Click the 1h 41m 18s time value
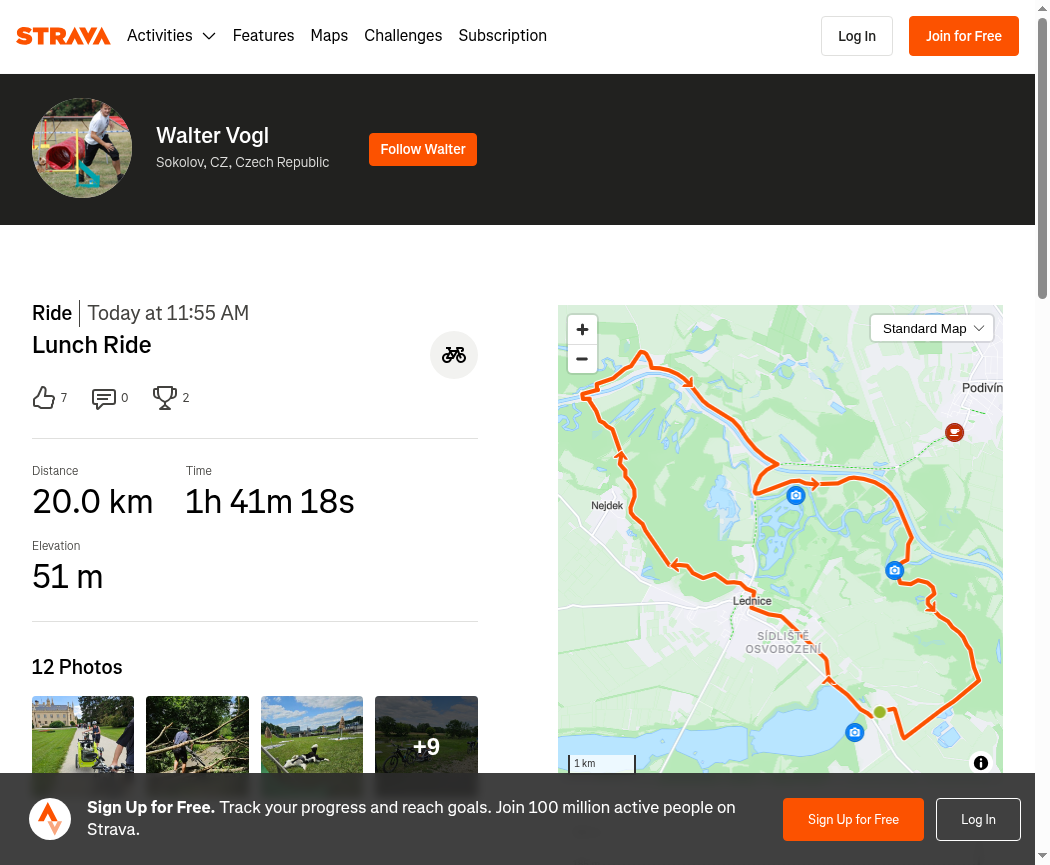 tap(270, 502)
